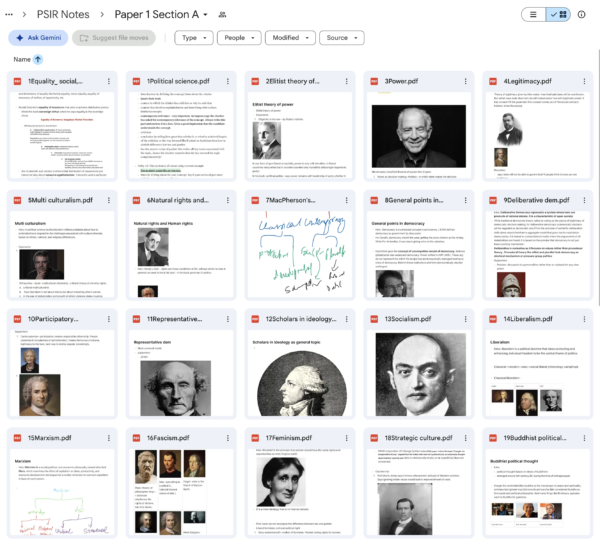Screen dimensions: 600x544
Task: Open more options for 6Natural rights file
Action: pyautogui.click(x=228, y=200)
